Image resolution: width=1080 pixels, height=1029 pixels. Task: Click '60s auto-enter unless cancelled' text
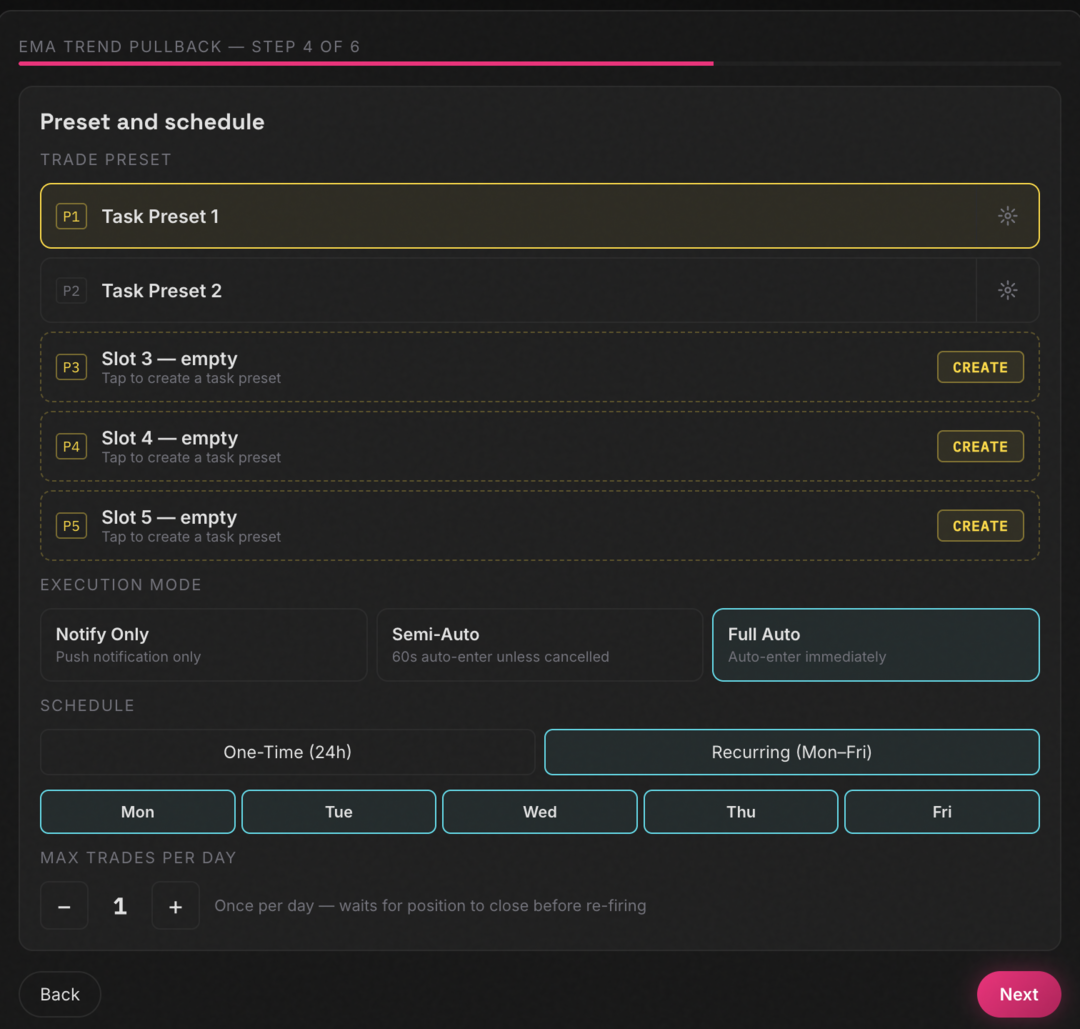(x=501, y=657)
